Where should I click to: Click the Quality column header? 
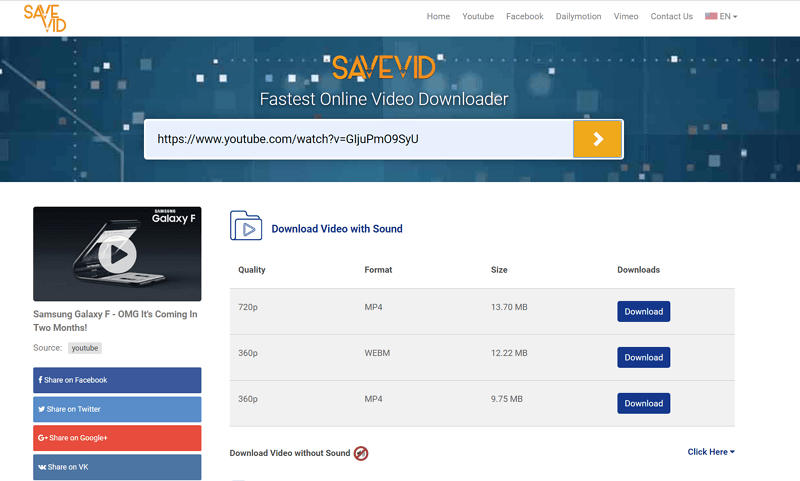click(252, 270)
